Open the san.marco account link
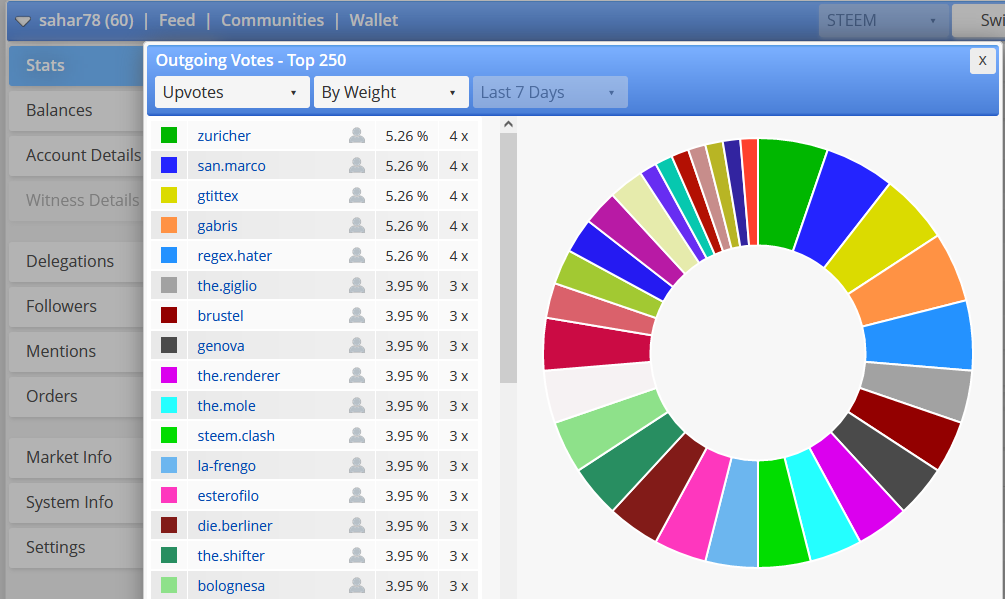The width and height of the screenshot is (1005, 599). pyautogui.click(x=231, y=166)
